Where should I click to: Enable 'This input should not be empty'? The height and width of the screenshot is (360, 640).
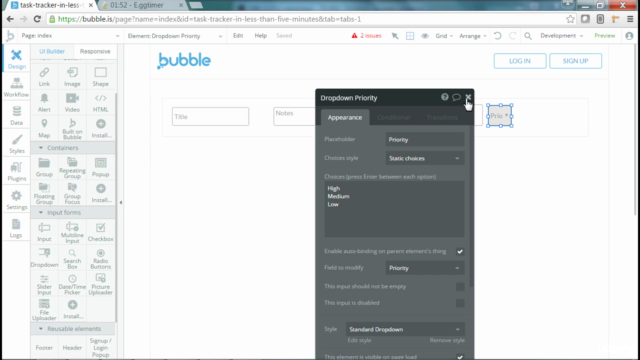click(x=460, y=287)
